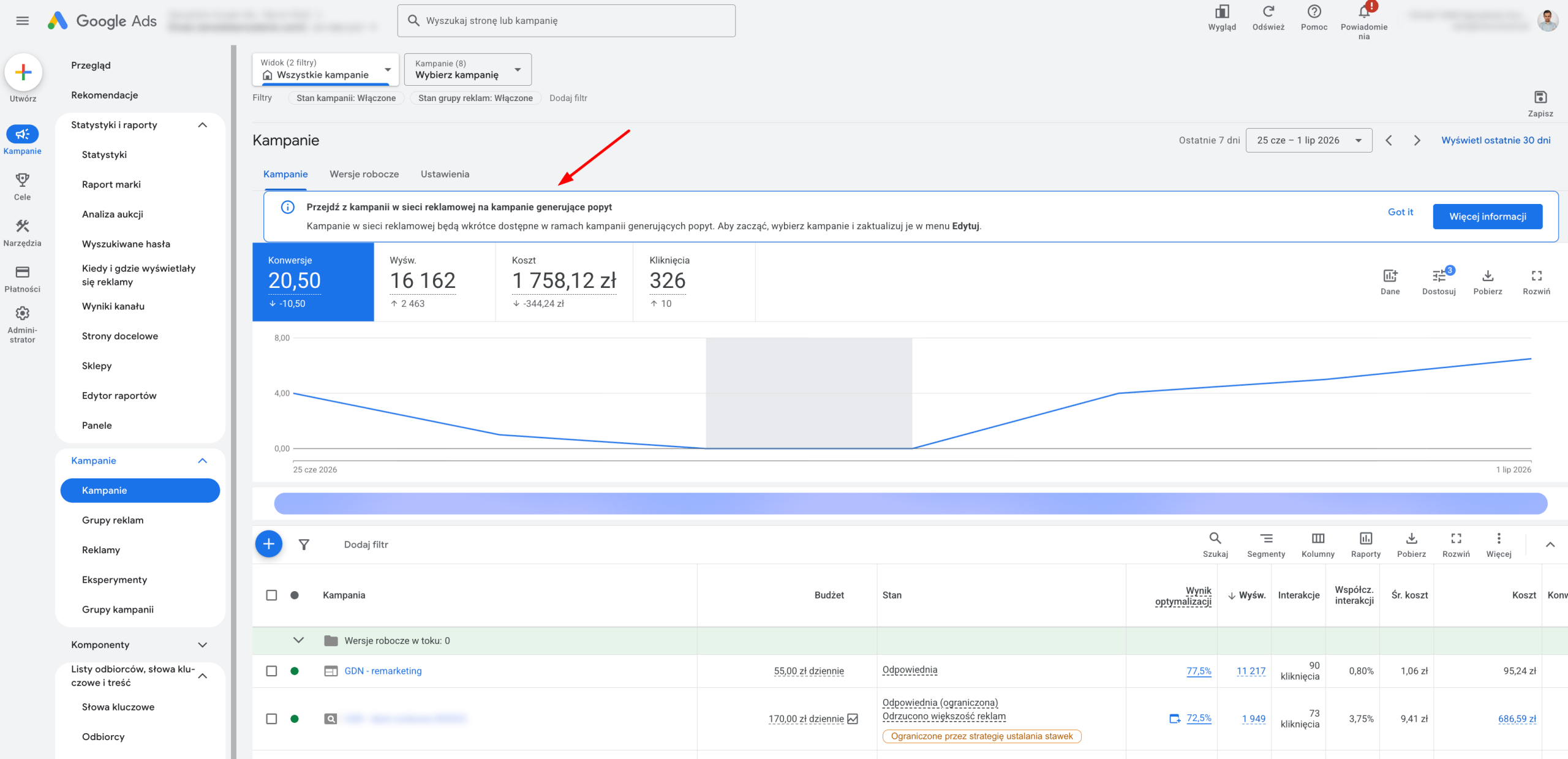This screenshot has height=759, width=1568.
Task: Check the second campaign row checkbox
Action: [x=271, y=719]
